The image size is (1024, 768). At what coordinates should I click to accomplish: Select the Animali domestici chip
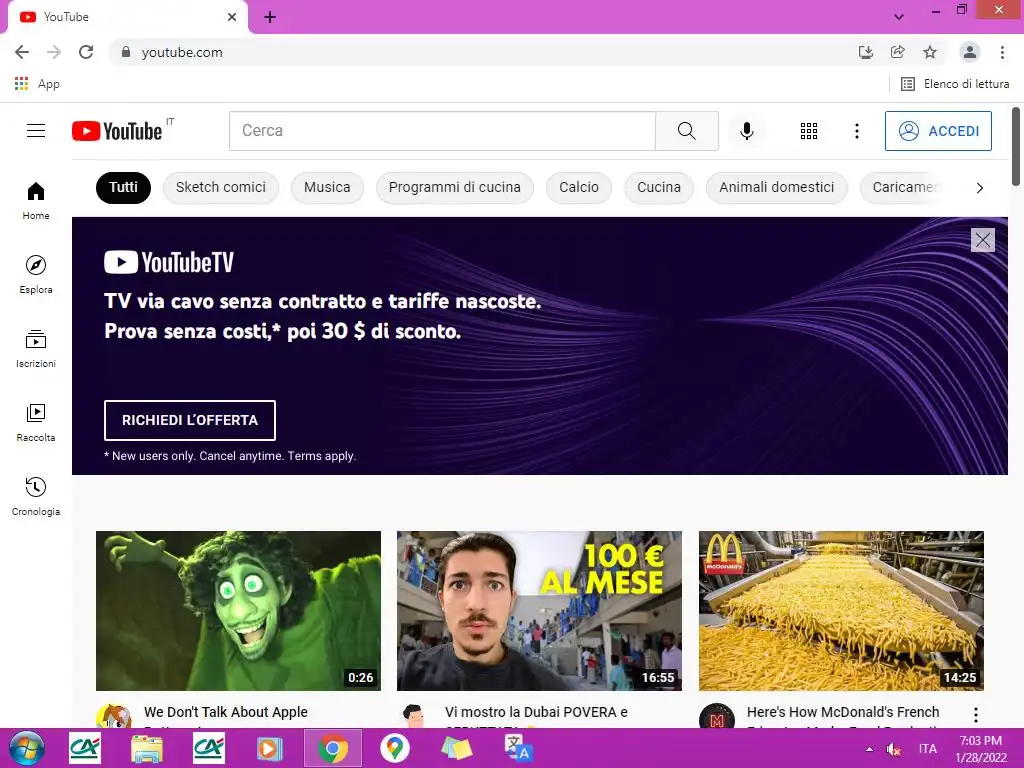(x=776, y=187)
